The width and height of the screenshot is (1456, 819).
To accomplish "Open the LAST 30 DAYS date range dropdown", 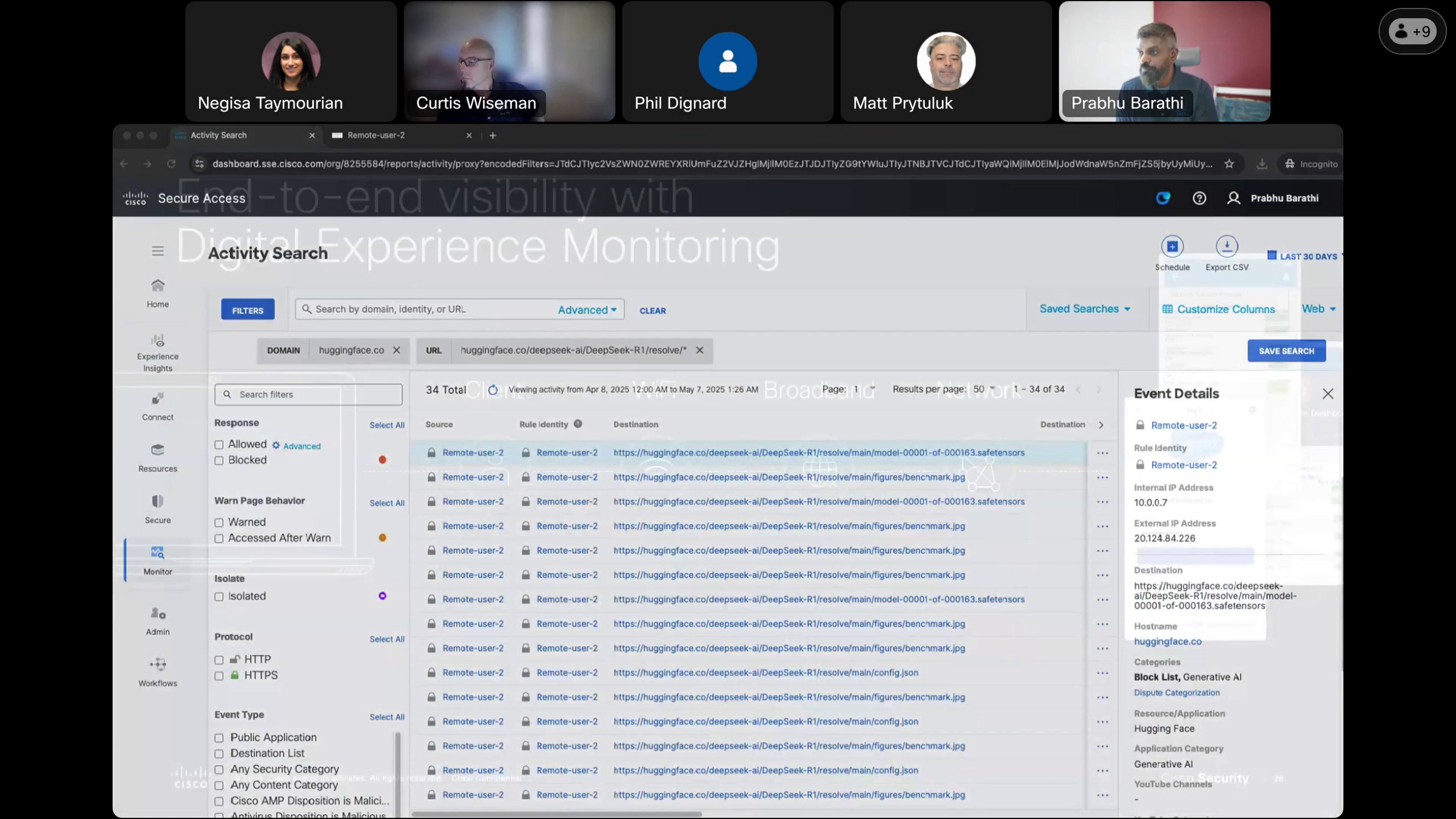I will tap(1304, 256).
